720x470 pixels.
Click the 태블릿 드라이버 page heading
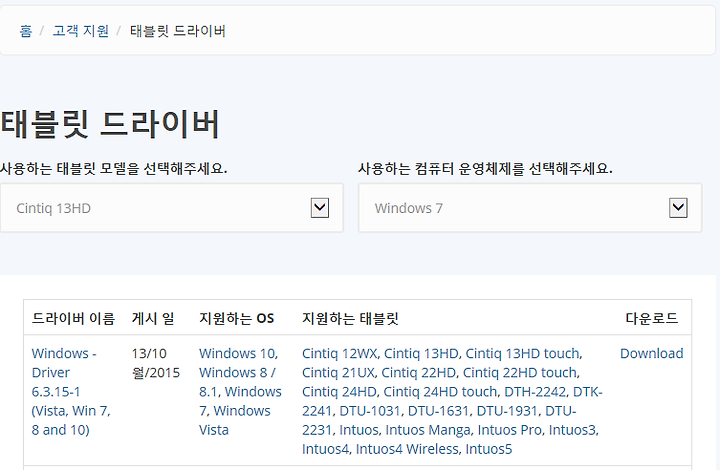click(110, 124)
